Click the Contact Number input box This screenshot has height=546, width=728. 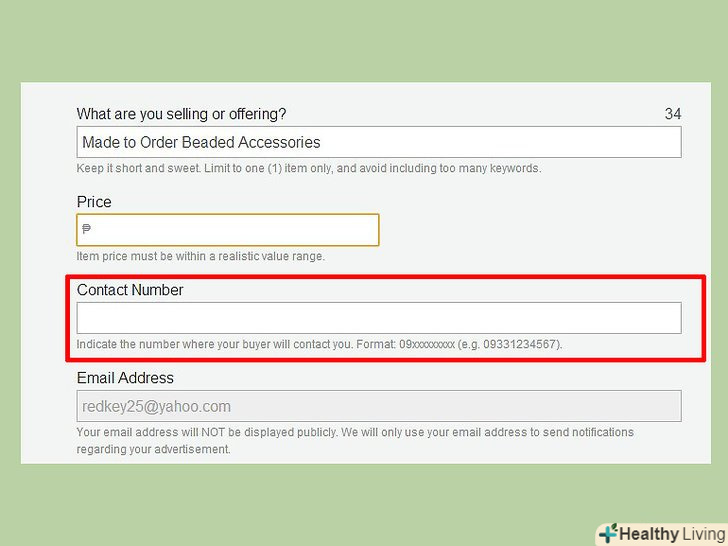(x=379, y=318)
